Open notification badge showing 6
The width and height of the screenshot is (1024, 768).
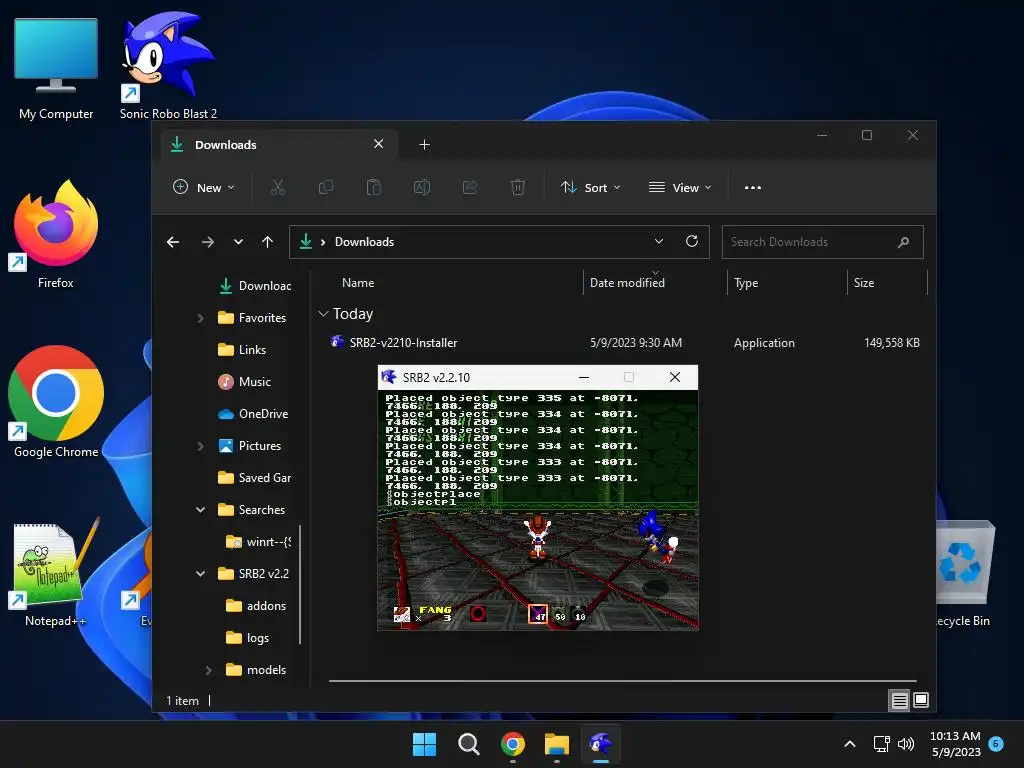point(996,744)
